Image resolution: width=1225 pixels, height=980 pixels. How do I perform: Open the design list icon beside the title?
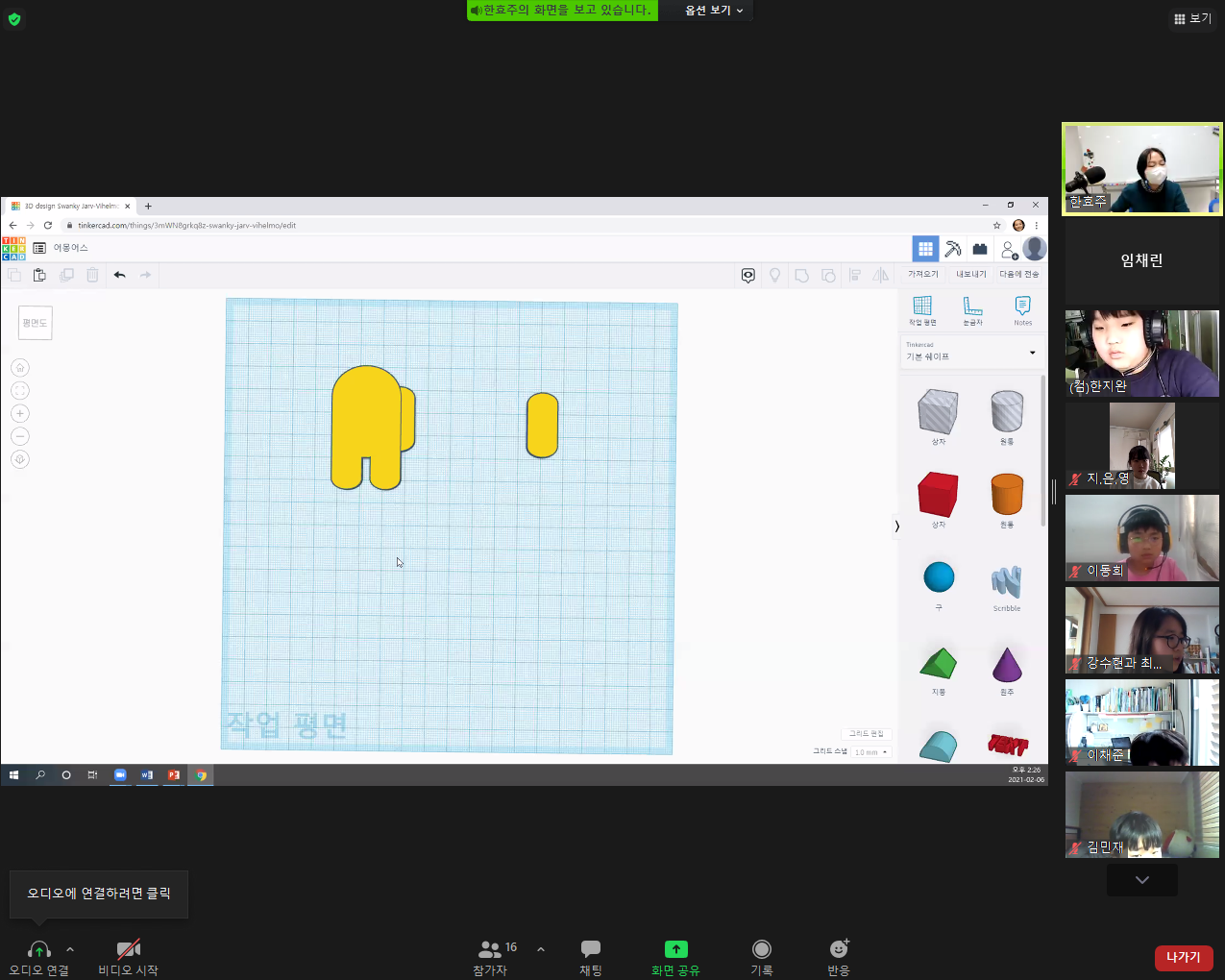(39, 248)
